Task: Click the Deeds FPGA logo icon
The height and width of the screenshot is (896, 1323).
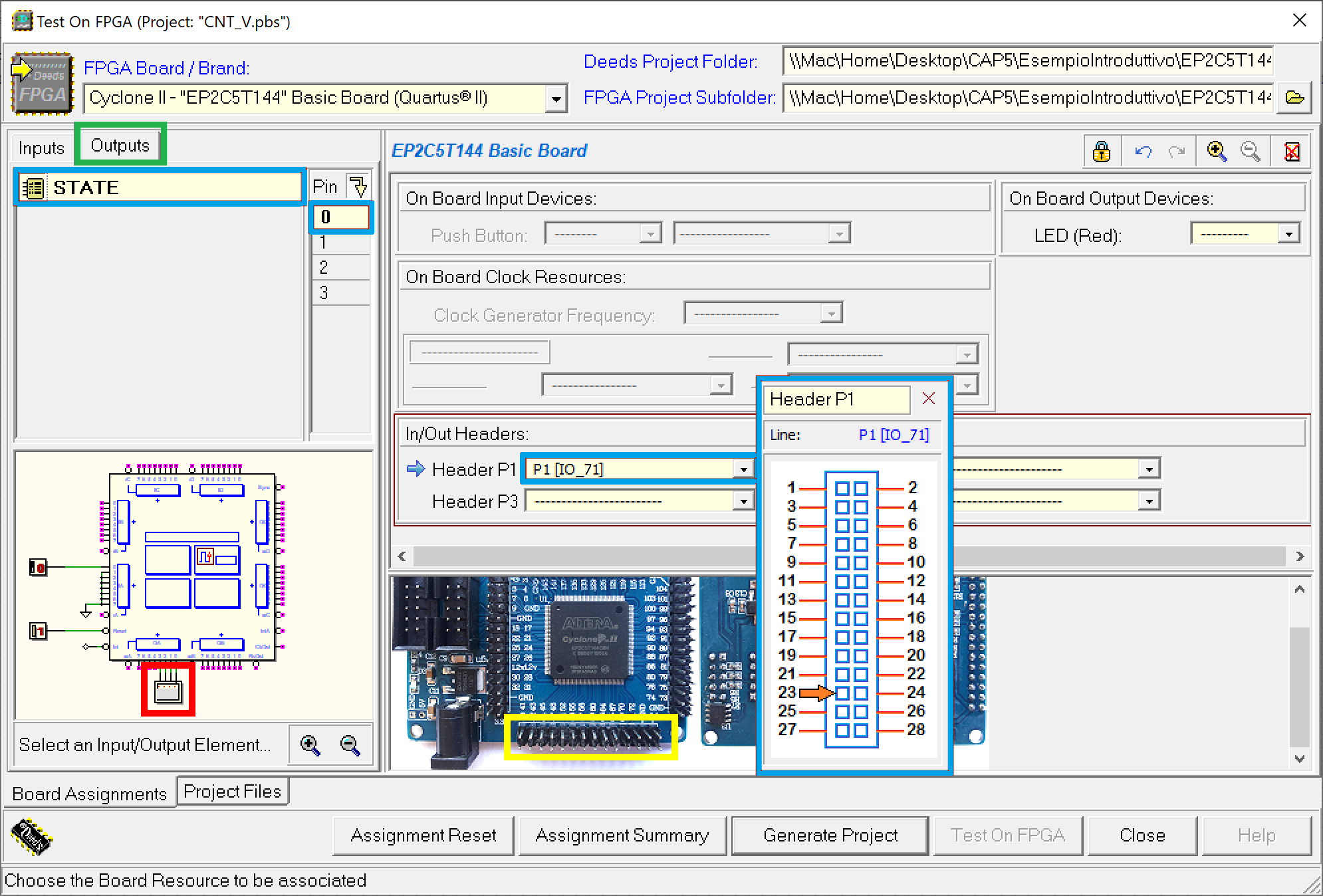Action: coord(41,82)
